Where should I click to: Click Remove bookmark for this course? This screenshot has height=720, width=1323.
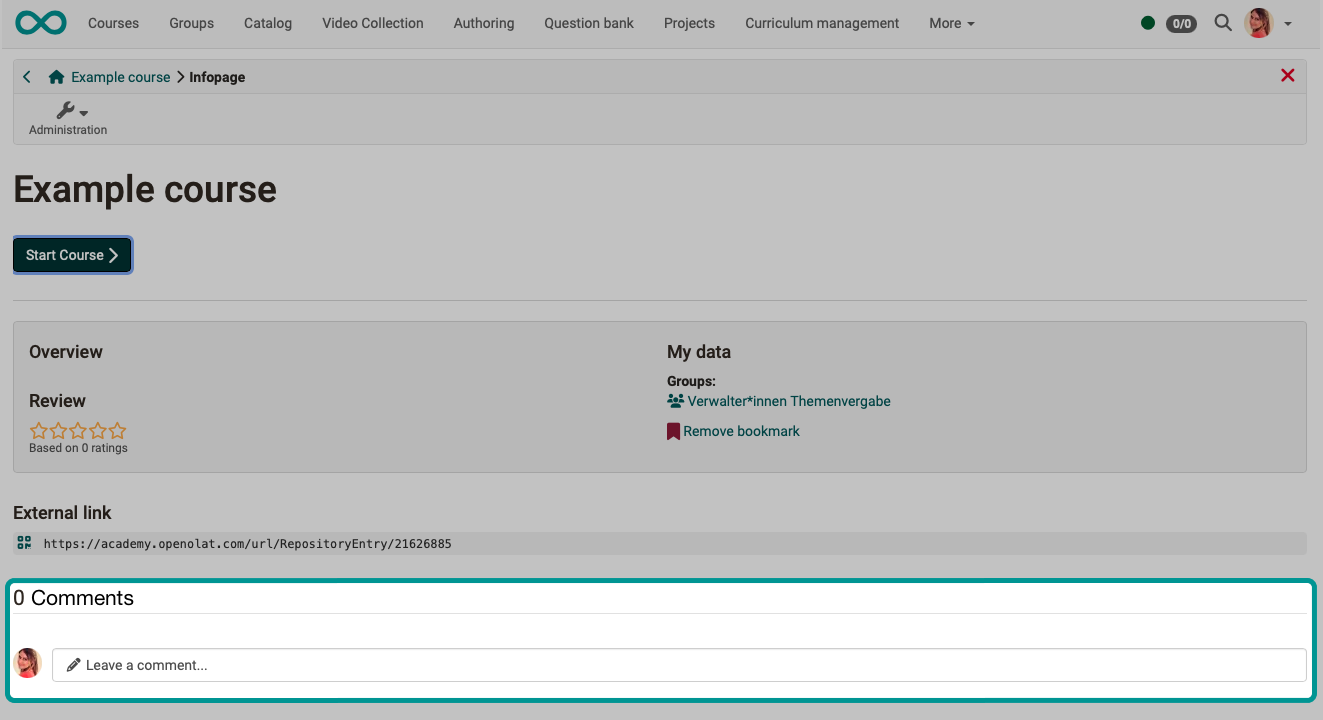pos(741,430)
